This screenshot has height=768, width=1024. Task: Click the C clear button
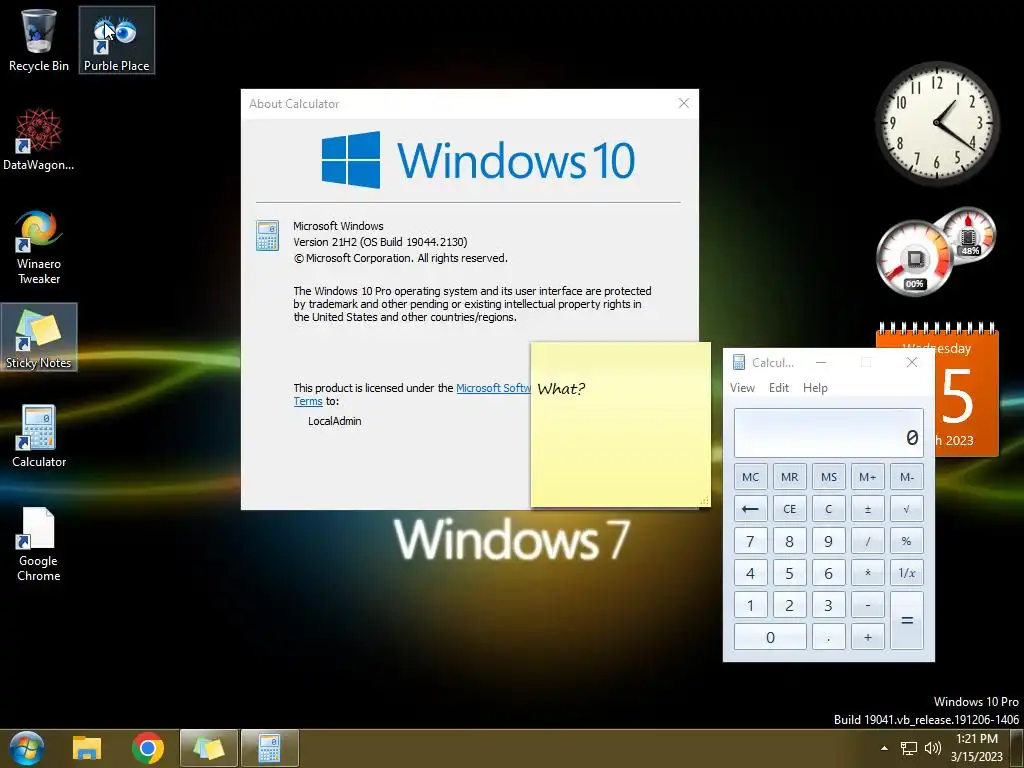coord(829,509)
